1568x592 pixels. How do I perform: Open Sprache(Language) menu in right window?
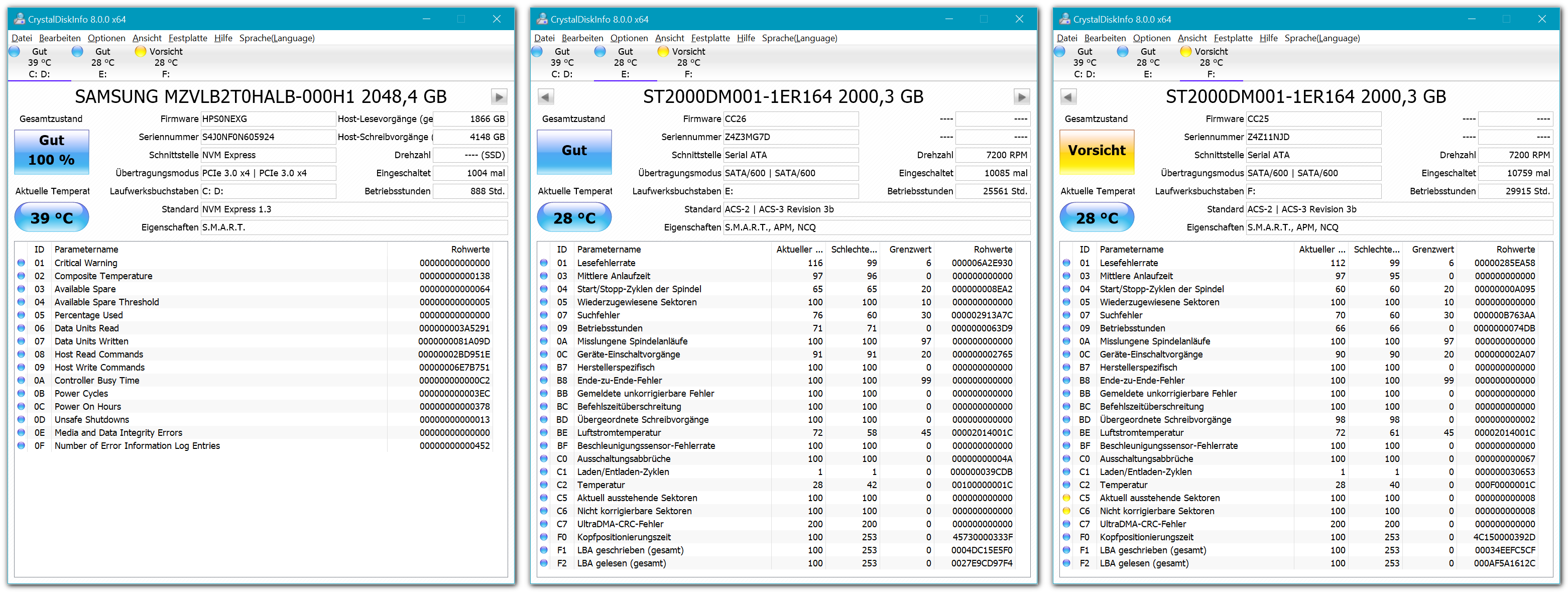point(1322,38)
